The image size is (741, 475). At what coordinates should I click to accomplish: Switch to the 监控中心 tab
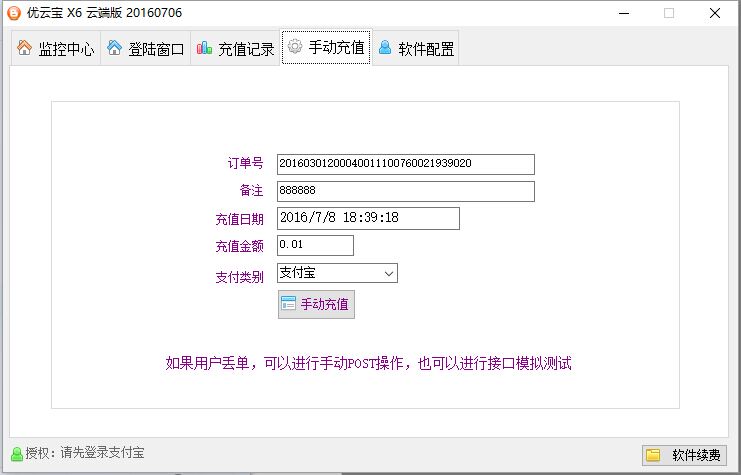click(x=55, y=49)
